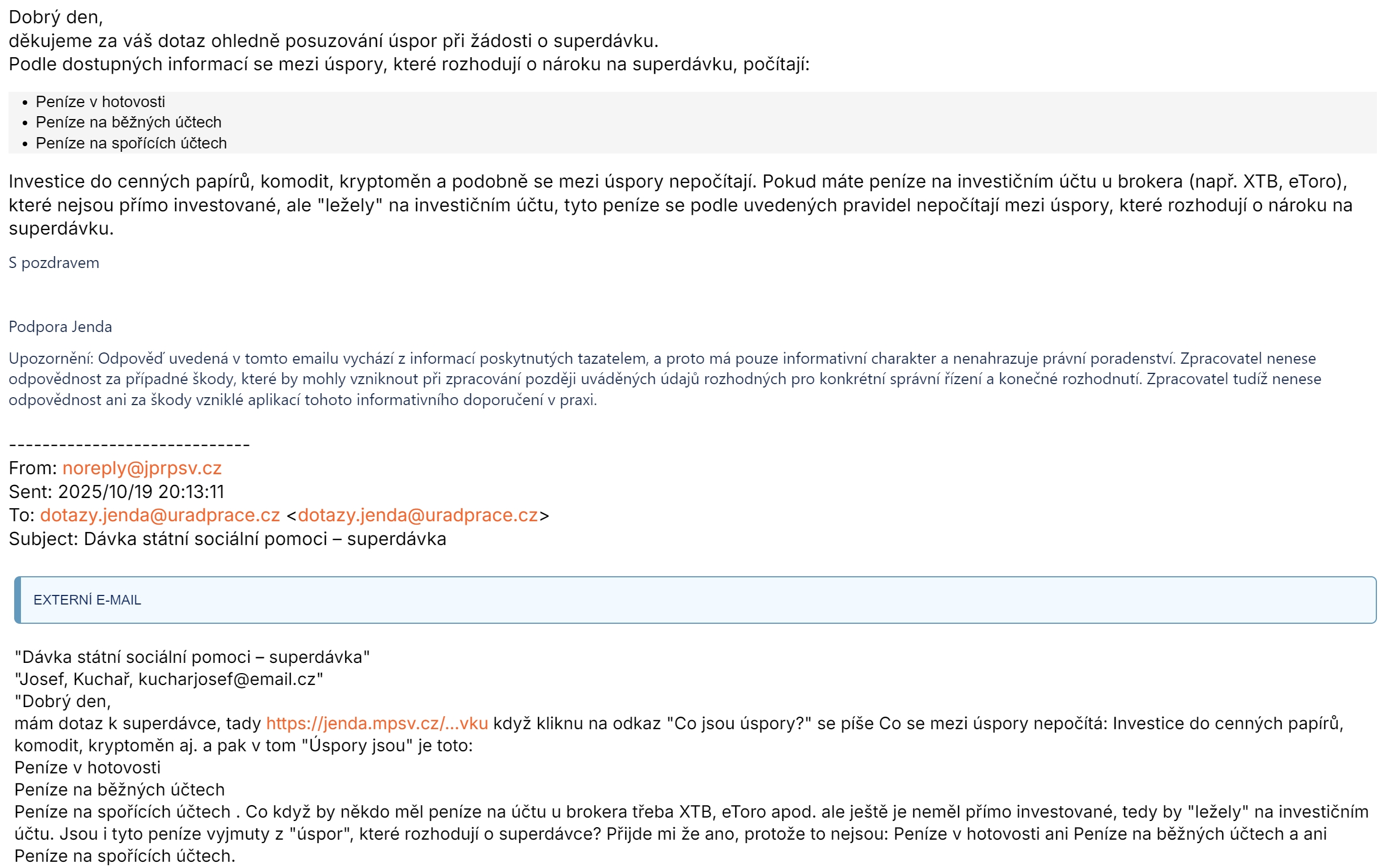Image resolution: width=1386 pixels, height=868 pixels.
Task: Click the first dotazy.jenda@uradprace.cz address after To:
Action: tap(160, 515)
